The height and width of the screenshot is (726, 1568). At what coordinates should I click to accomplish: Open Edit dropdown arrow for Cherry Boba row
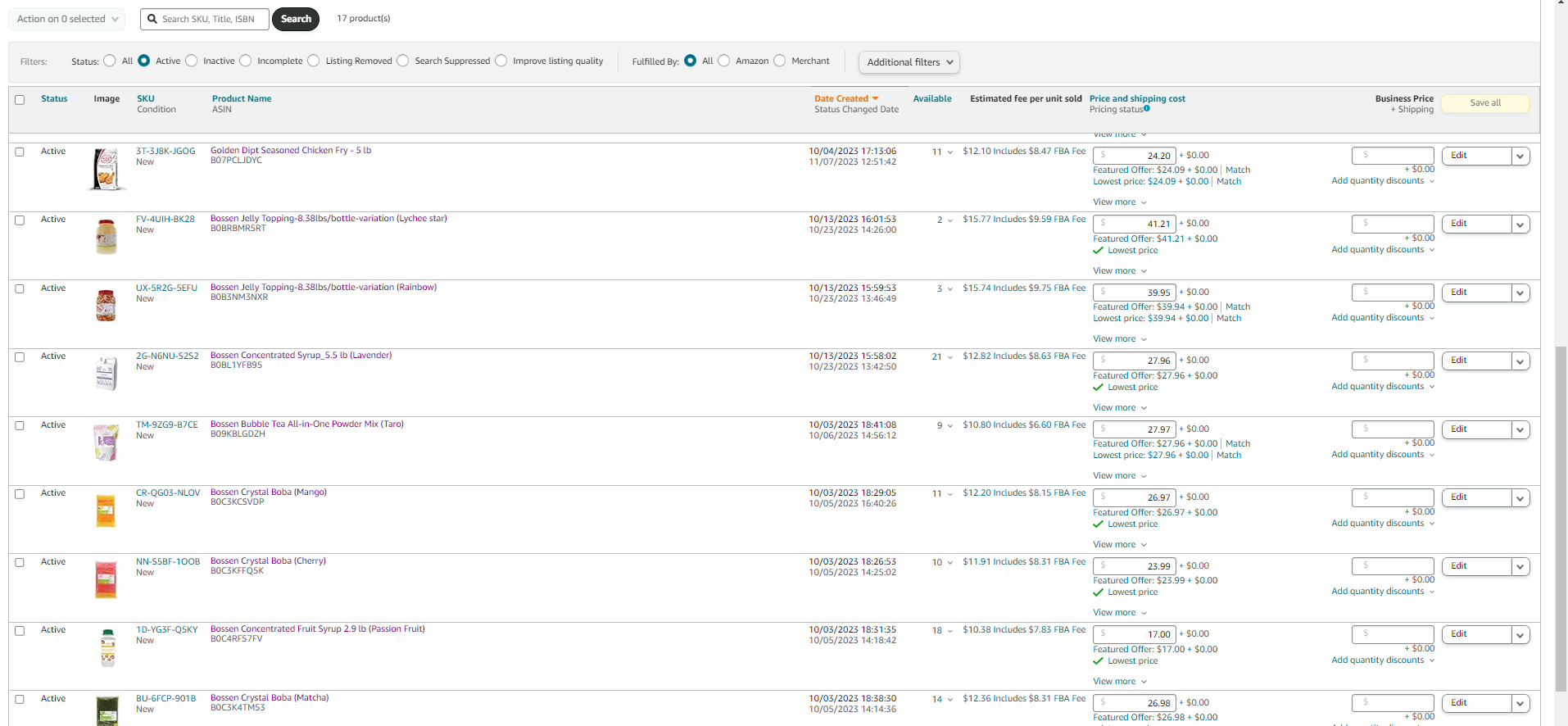[x=1520, y=566]
